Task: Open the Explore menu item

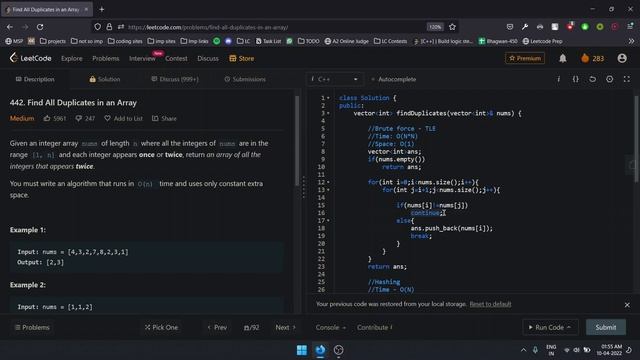Action: (72, 58)
